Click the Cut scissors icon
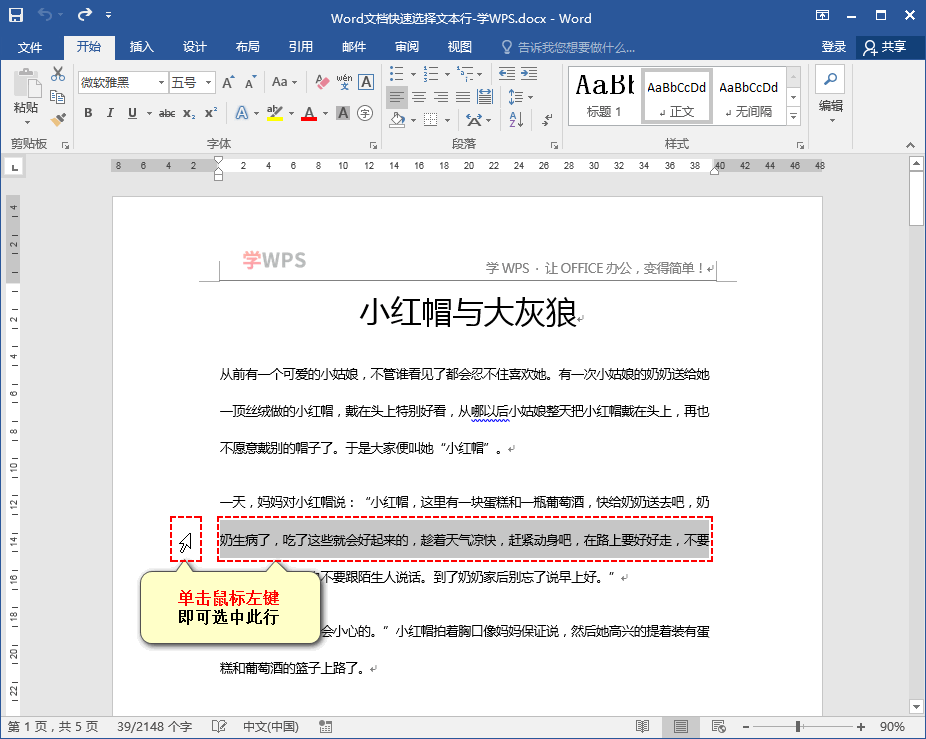The image size is (926, 739). 57,74
